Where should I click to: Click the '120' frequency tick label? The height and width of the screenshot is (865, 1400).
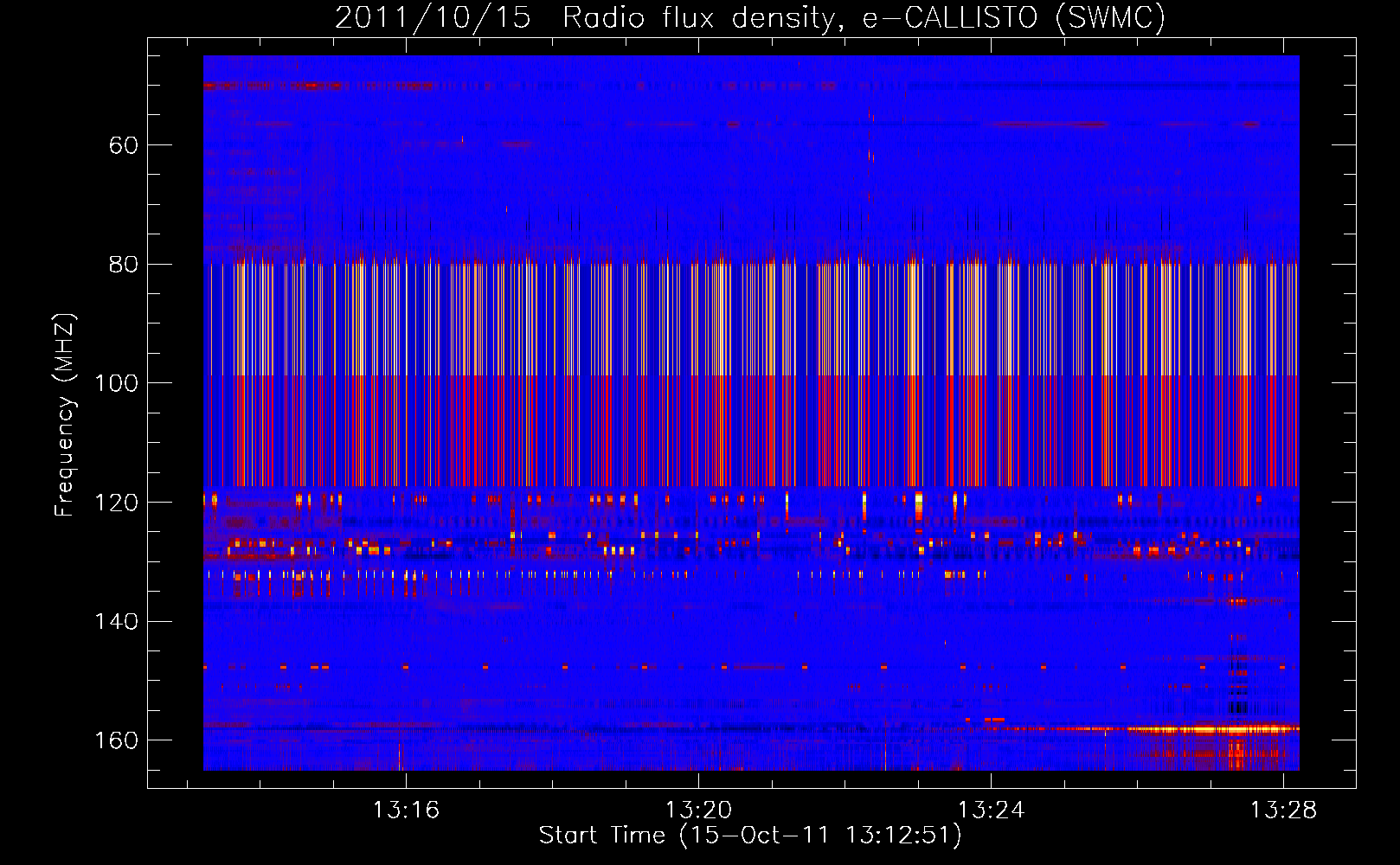click(116, 503)
